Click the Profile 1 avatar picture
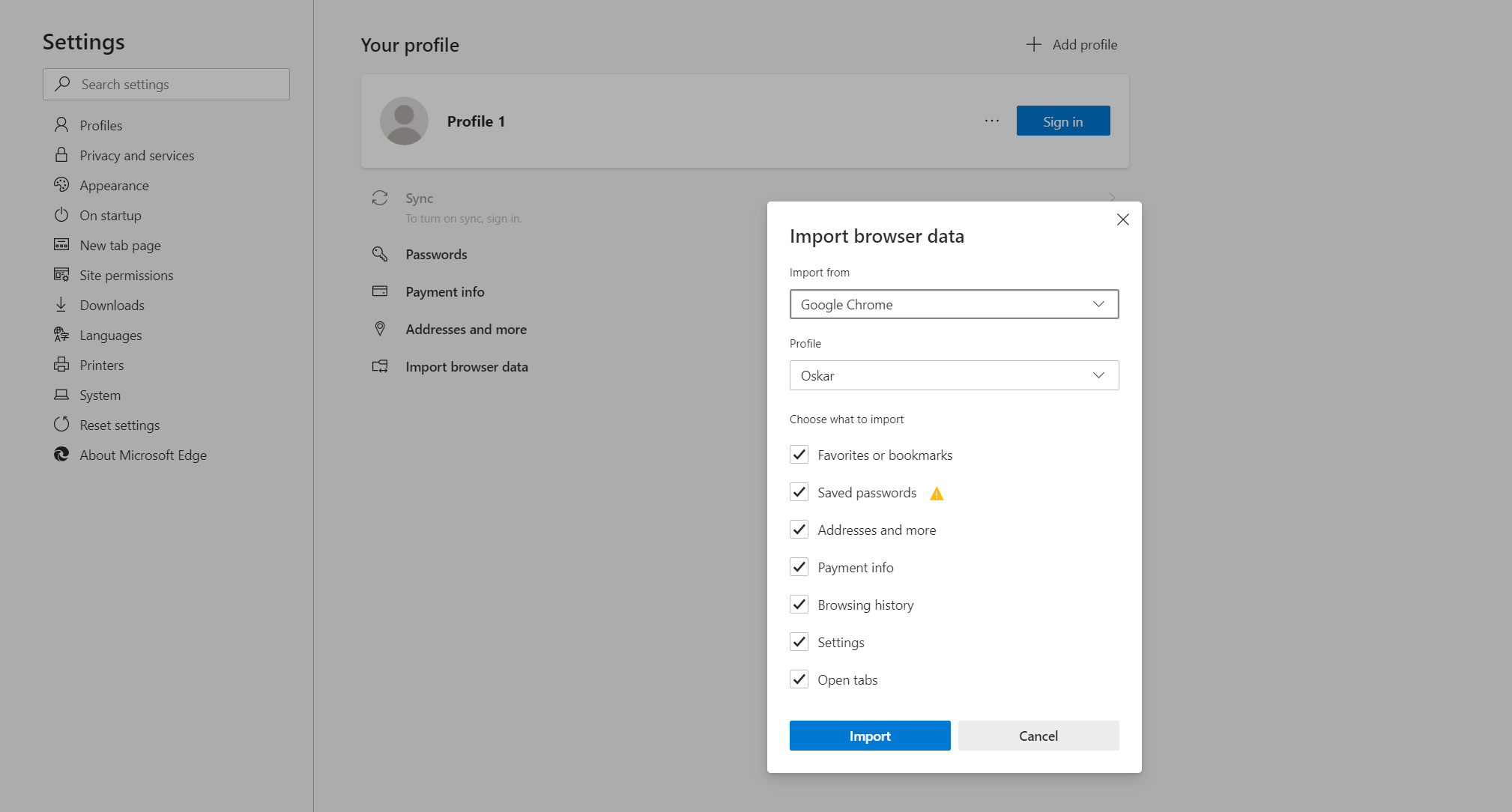The image size is (1512, 812). pyautogui.click(x=404, y=121)
